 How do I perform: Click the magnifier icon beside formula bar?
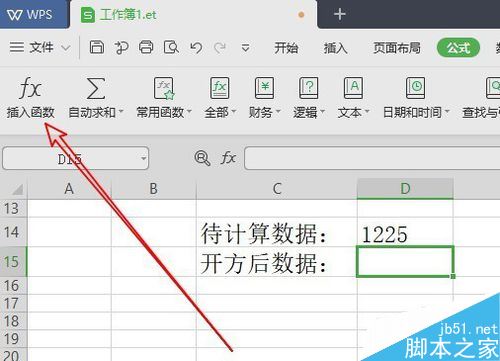[x=202, y=158]
